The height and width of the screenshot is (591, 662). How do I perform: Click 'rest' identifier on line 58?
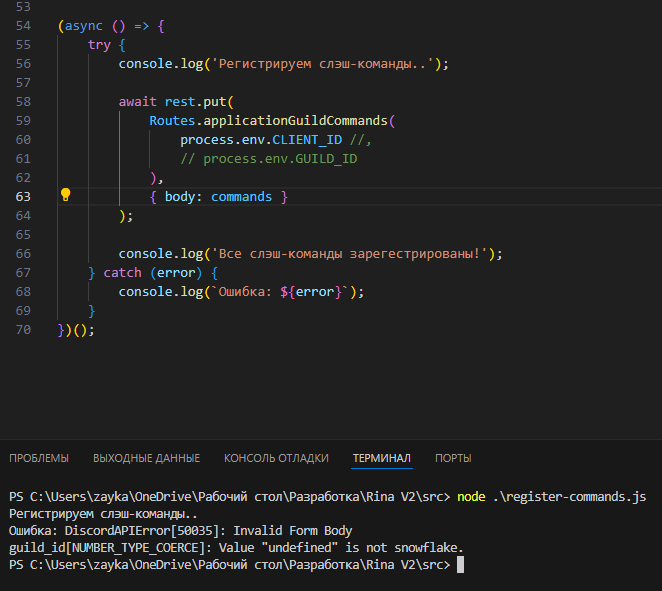(x=180, y=102)
